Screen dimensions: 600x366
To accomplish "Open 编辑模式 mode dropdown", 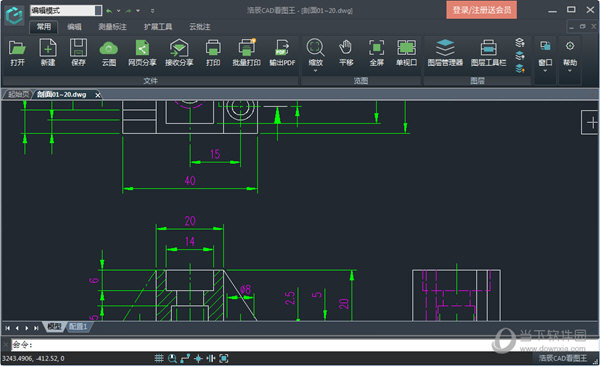I will pos(98,10).
